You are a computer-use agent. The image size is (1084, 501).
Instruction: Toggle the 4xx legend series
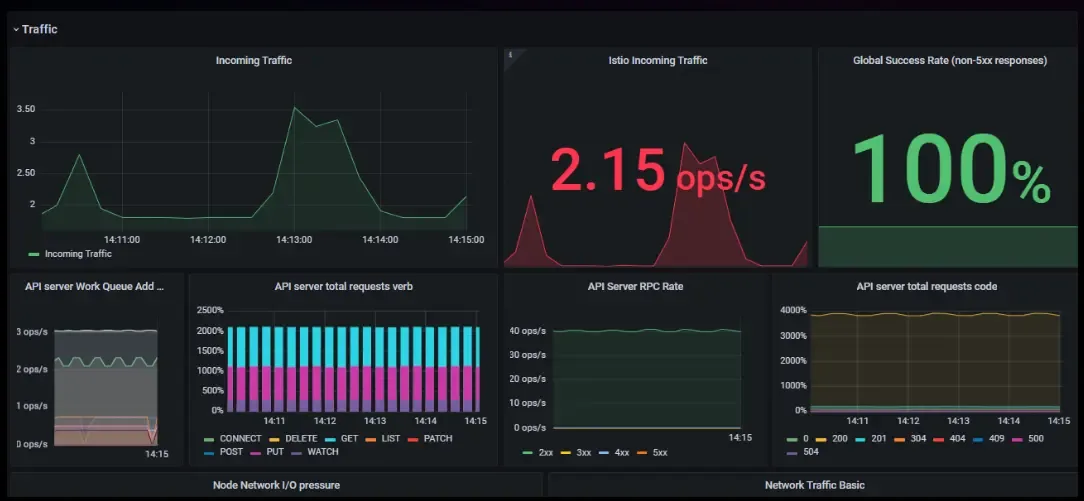(612, 453)
